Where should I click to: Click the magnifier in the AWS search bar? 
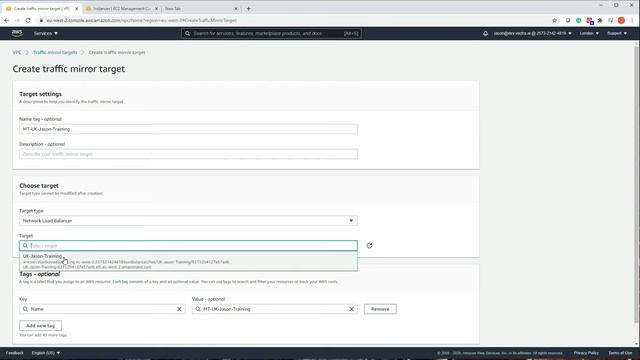click(187, 33)
